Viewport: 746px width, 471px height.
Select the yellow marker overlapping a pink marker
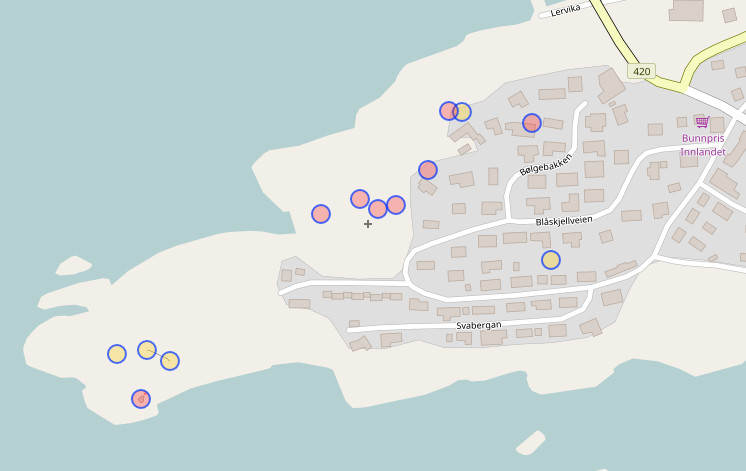(x=463, y=112)
